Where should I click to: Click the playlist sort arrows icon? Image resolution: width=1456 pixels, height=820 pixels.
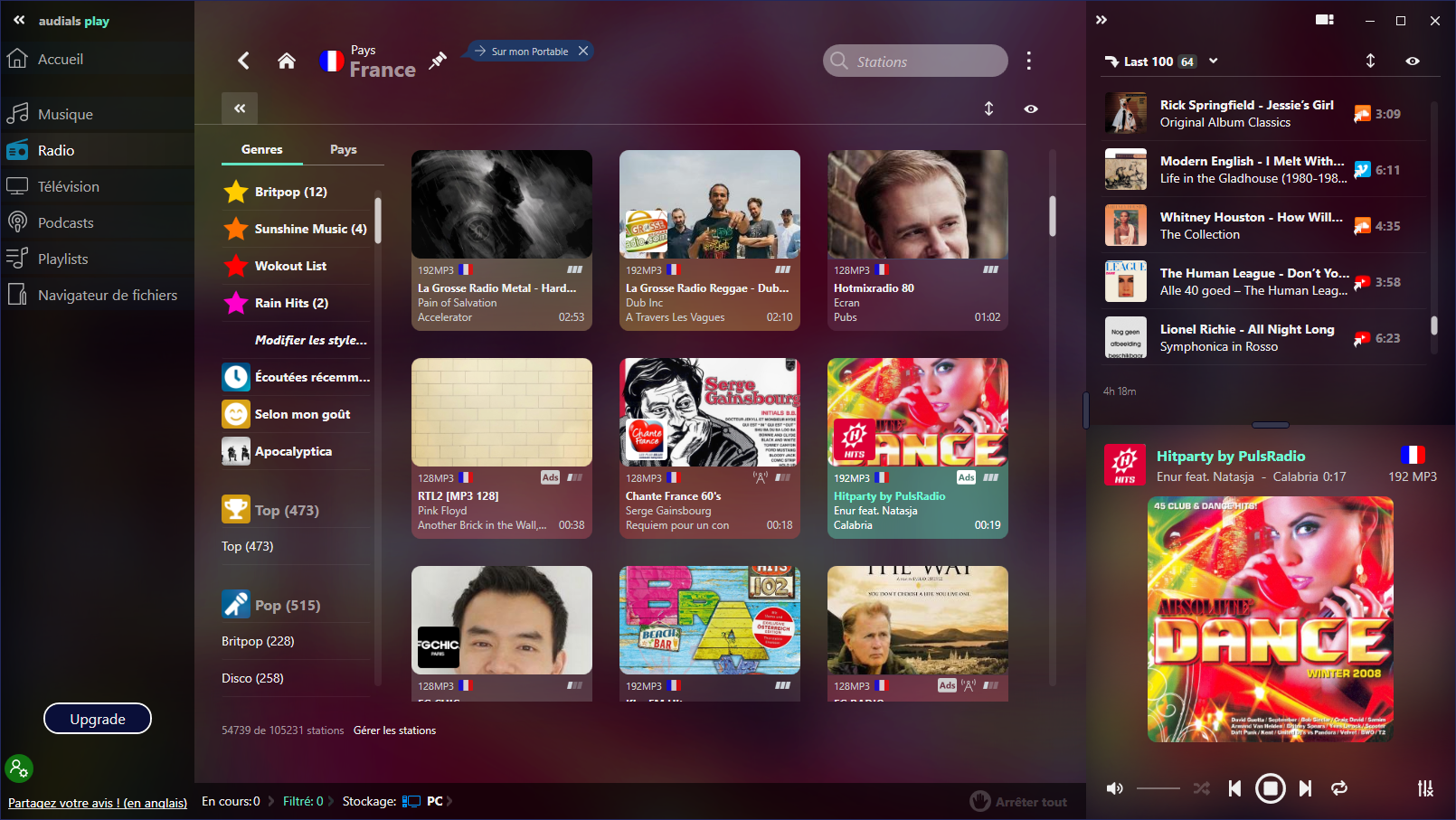[1370, 61]
